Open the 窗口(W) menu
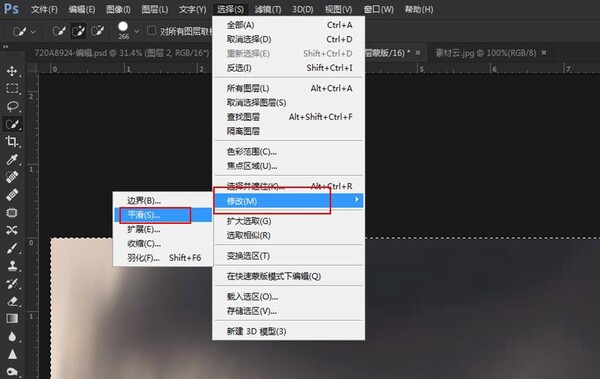Viewport: 600px width, 379px height. coord(378,9)
